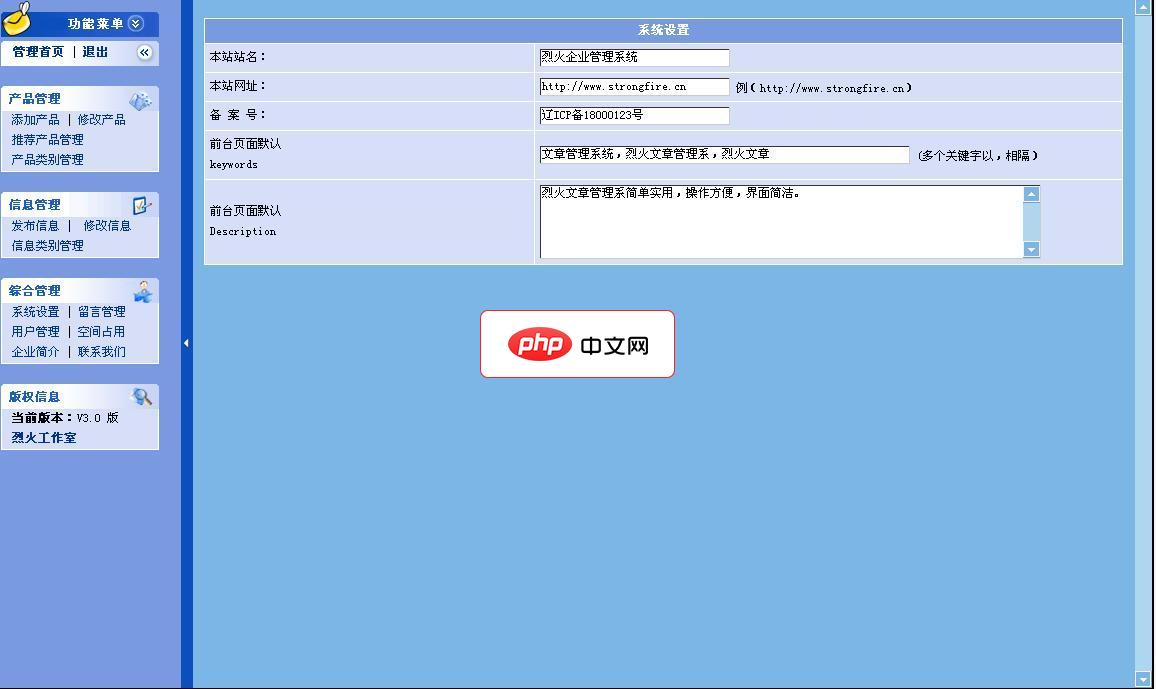Focus the 本站网址 input field

634,87
